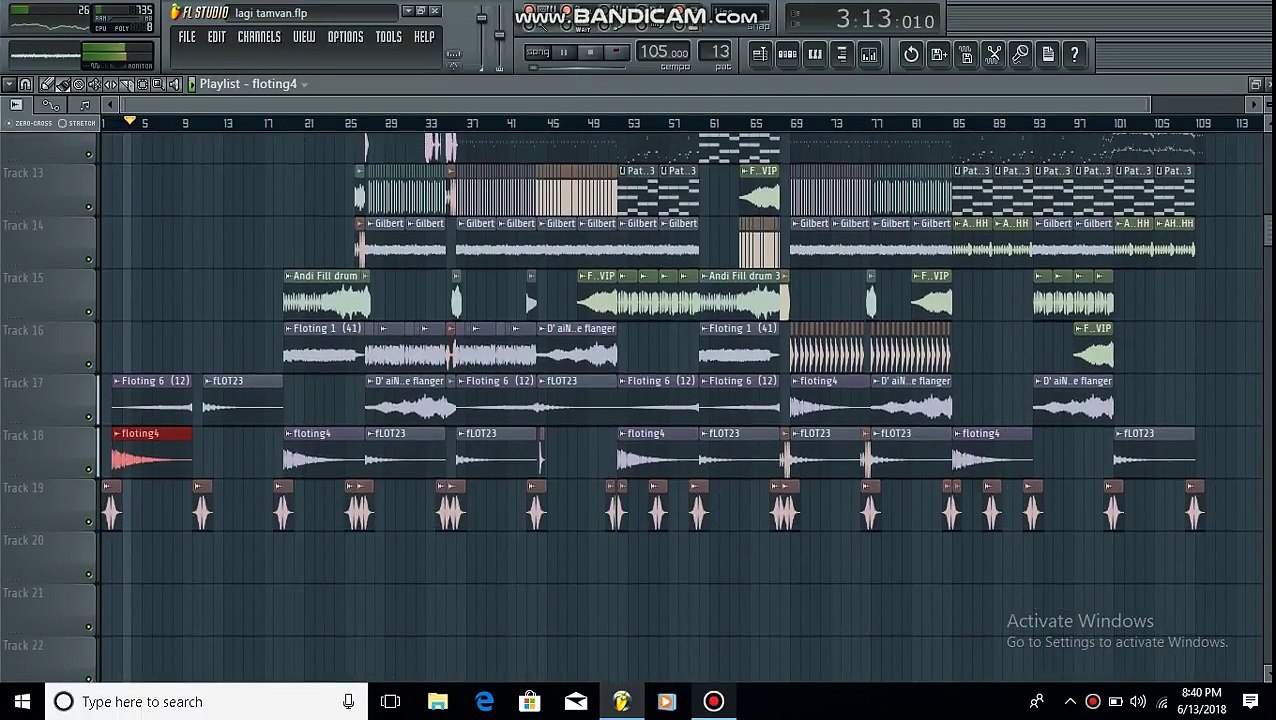1276x720 pixels.
Task: Open first Floting 6 (12) clip menu arrow
Action: 117,381
